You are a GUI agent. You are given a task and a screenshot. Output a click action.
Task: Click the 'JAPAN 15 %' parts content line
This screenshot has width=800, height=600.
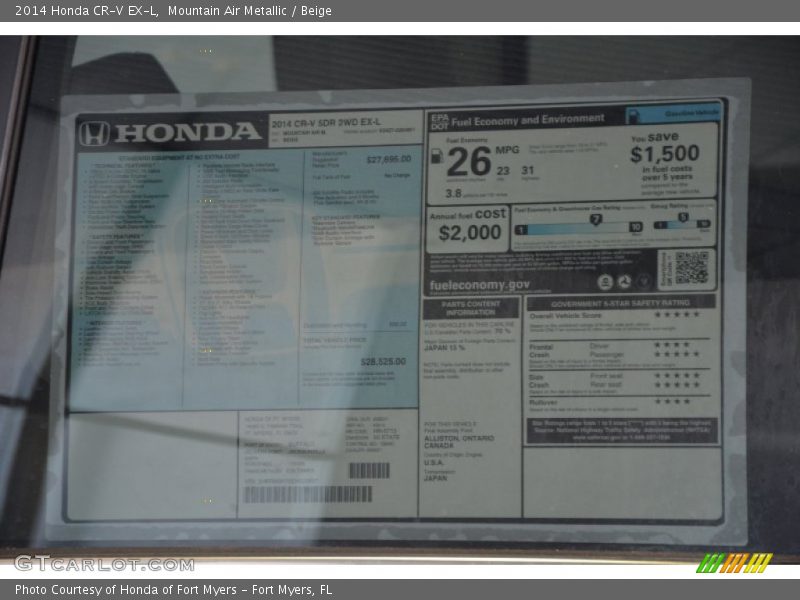click(x=444, y=348)
